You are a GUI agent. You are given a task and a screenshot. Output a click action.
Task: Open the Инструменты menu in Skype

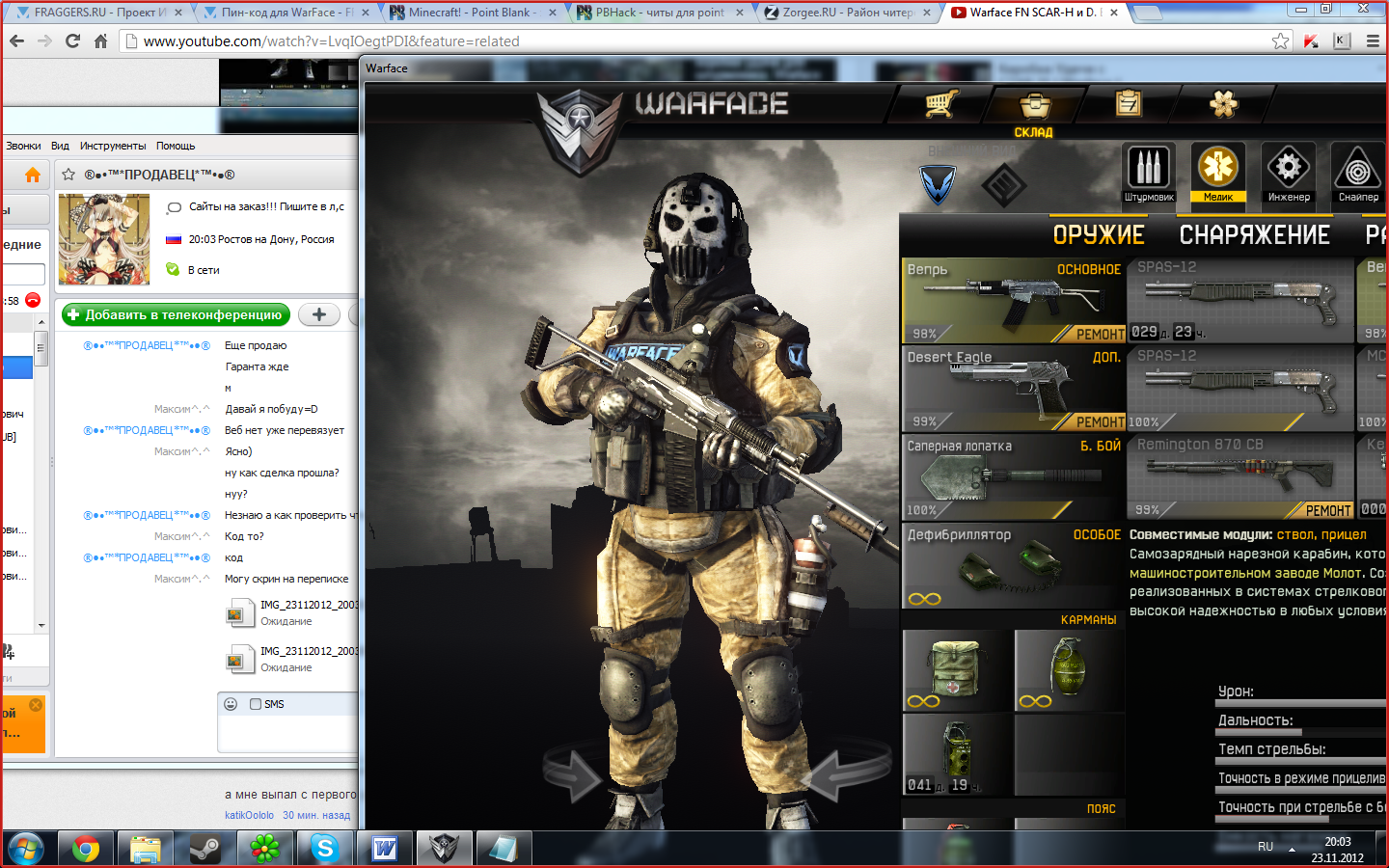click(113, 146)
